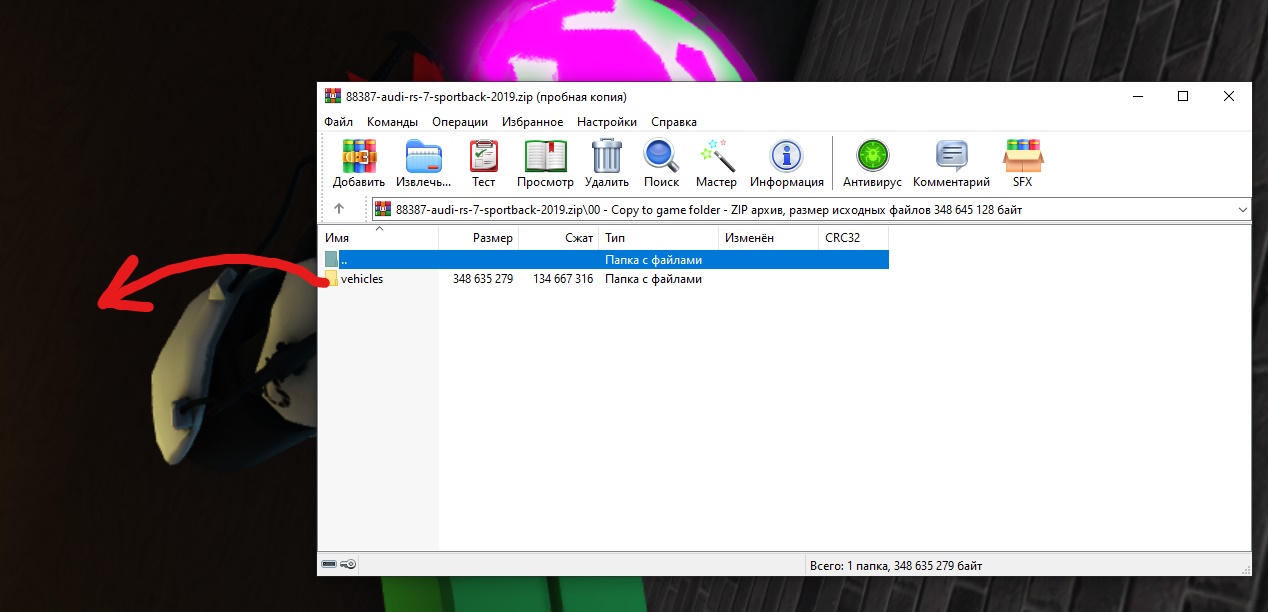The width and height of the screenshot is (1268, 612).
Task: Click the drive icon in the status bar
Action: point(329,565)
